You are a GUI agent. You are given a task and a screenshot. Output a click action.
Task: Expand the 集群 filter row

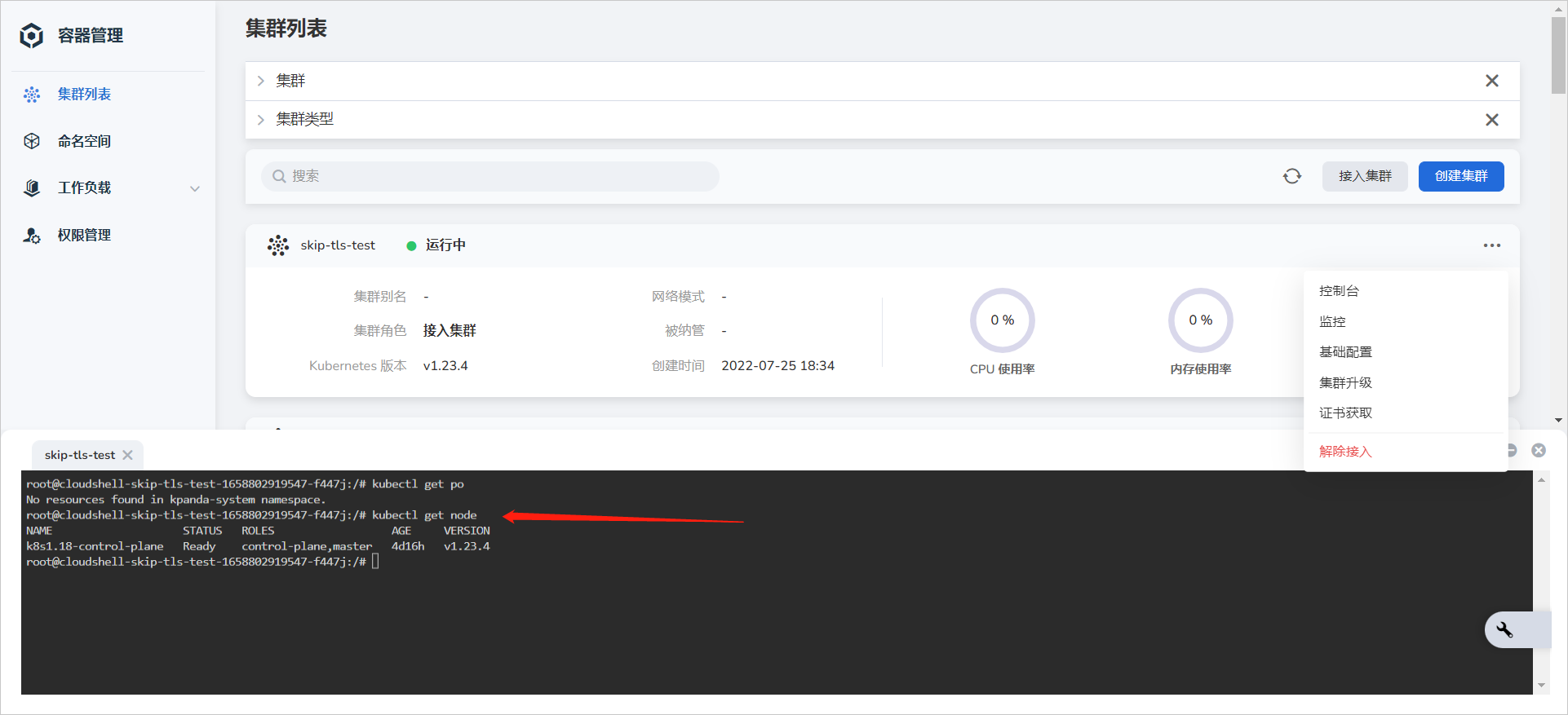pos(260,81)
